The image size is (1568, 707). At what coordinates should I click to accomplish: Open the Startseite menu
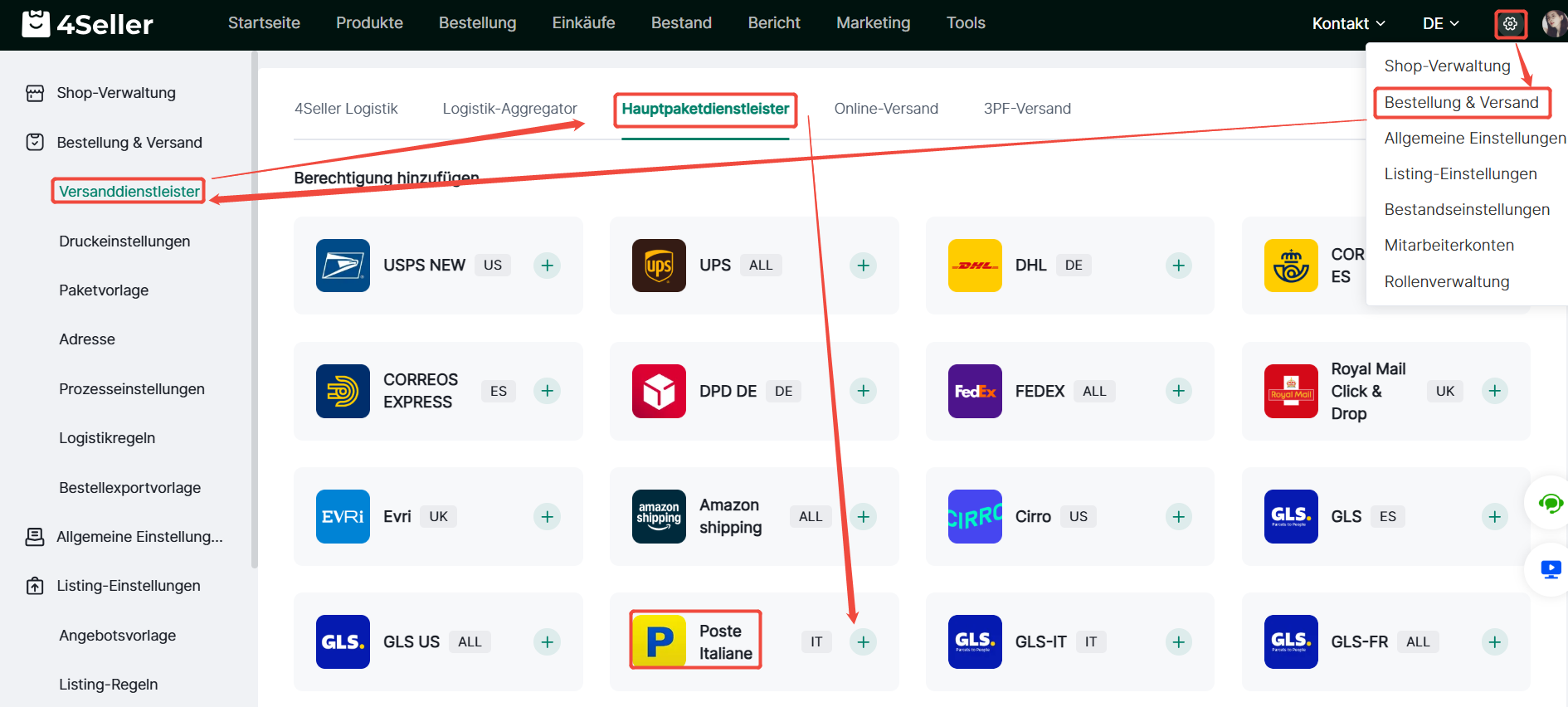pyautogui.click(x=264, y=23)
